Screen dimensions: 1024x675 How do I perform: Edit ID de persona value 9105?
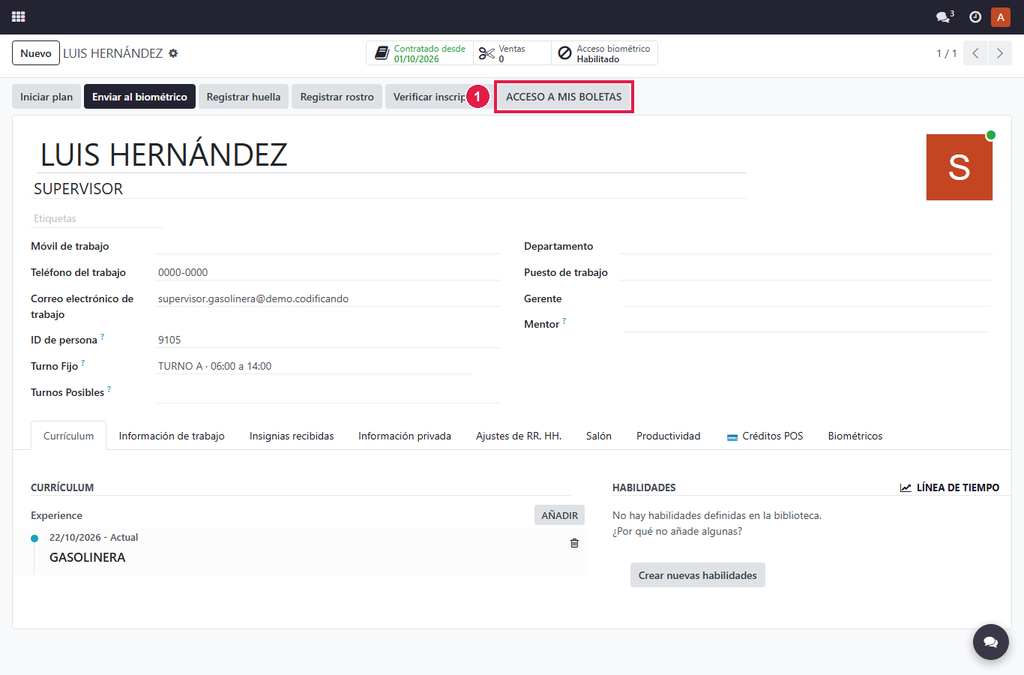coord(327,339)
